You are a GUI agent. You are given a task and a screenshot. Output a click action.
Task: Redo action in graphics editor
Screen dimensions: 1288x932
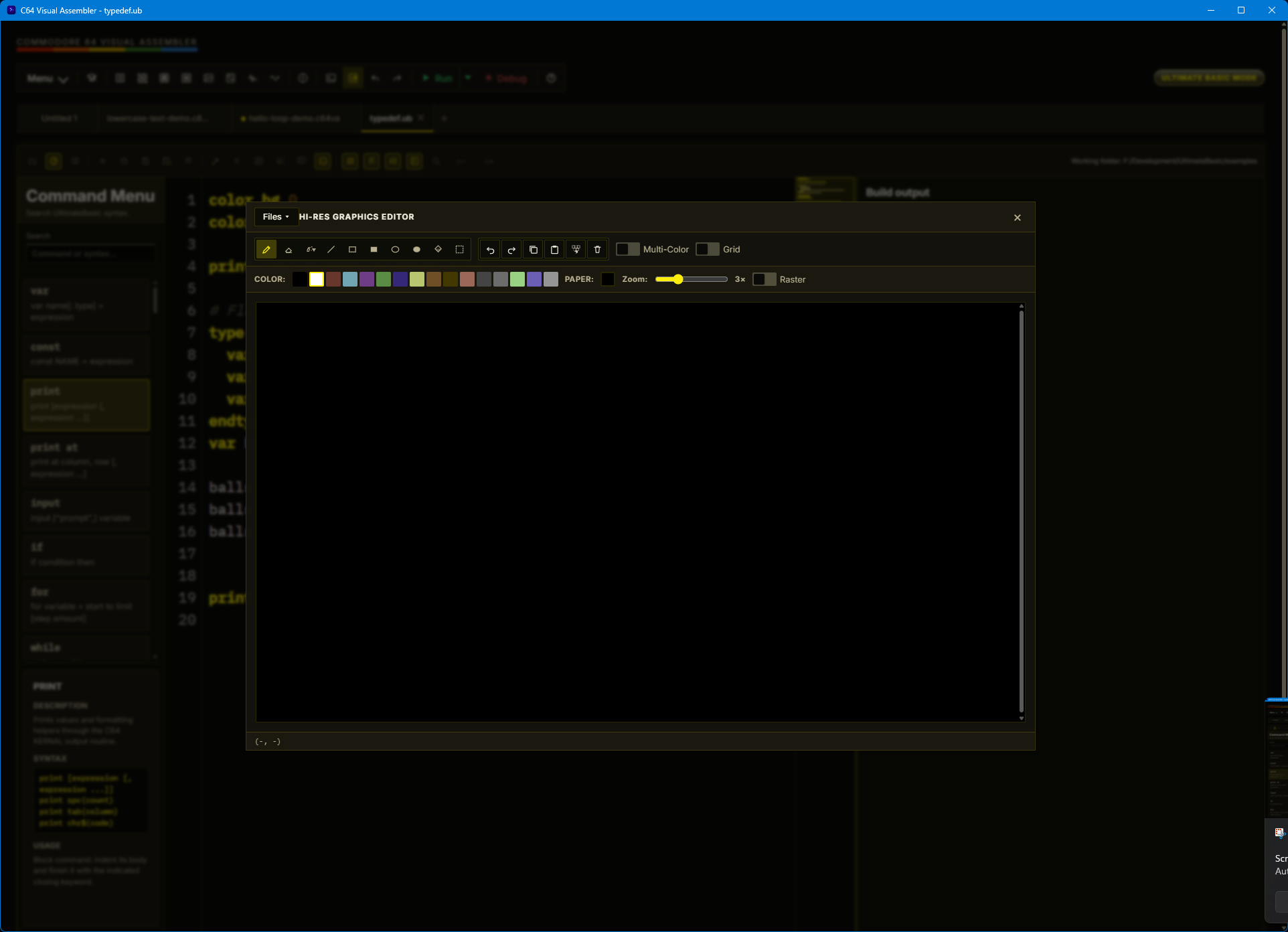pos(511,250)
